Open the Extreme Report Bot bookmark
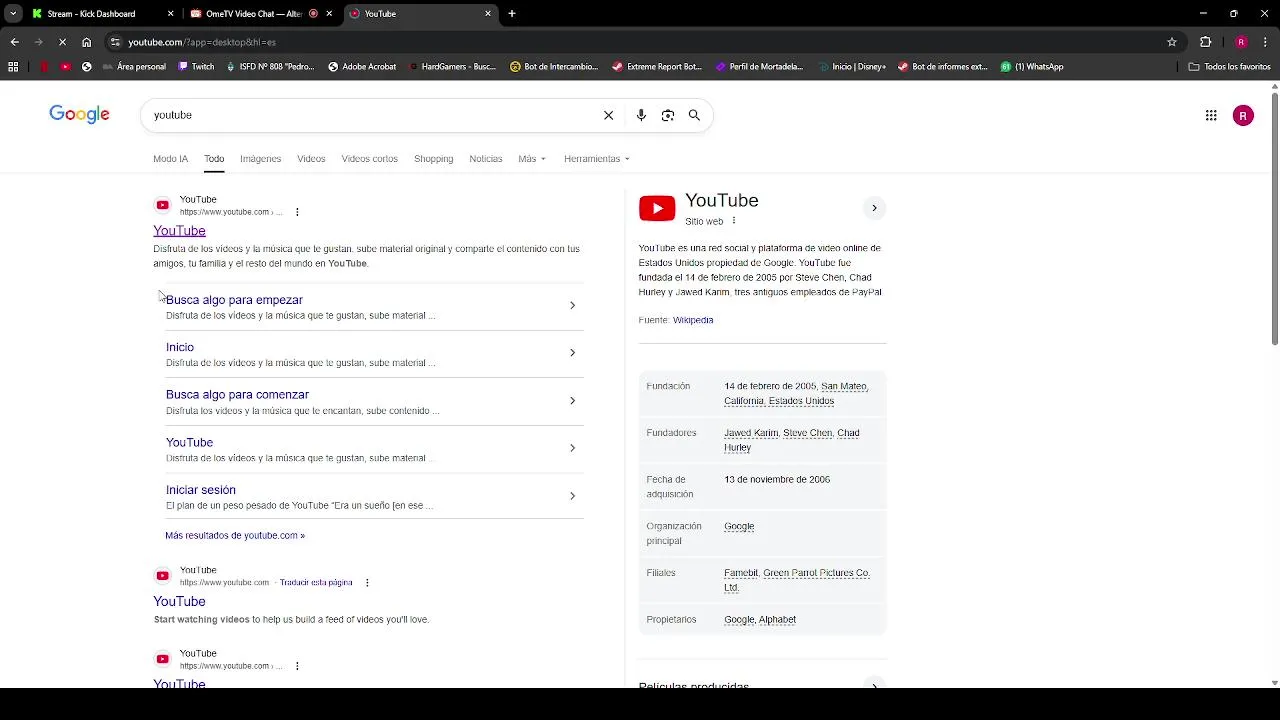 click(x=657, y=67)
